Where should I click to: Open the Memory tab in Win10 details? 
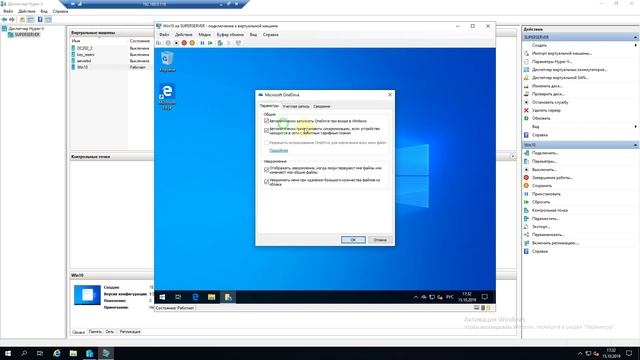point(95,332)
